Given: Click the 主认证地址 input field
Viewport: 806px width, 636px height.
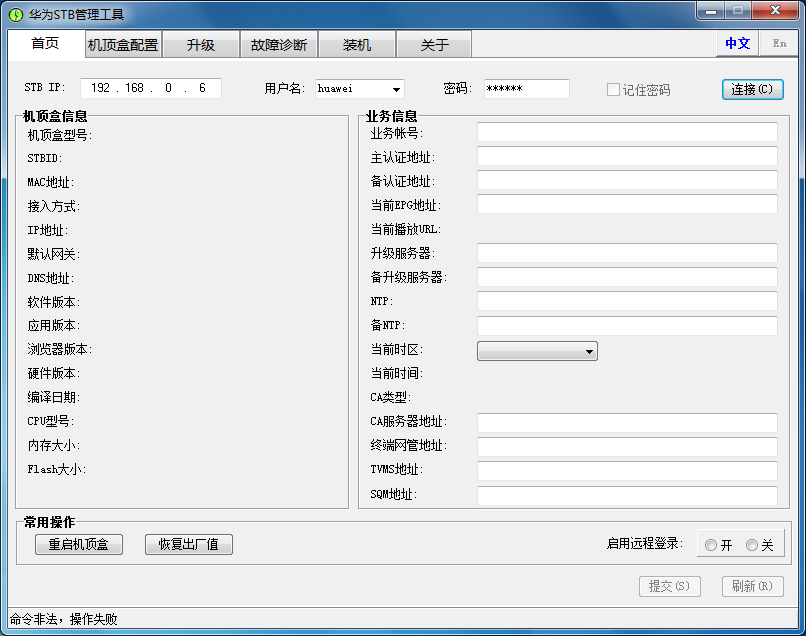Looking at the screenshot, I should point(627,156).
